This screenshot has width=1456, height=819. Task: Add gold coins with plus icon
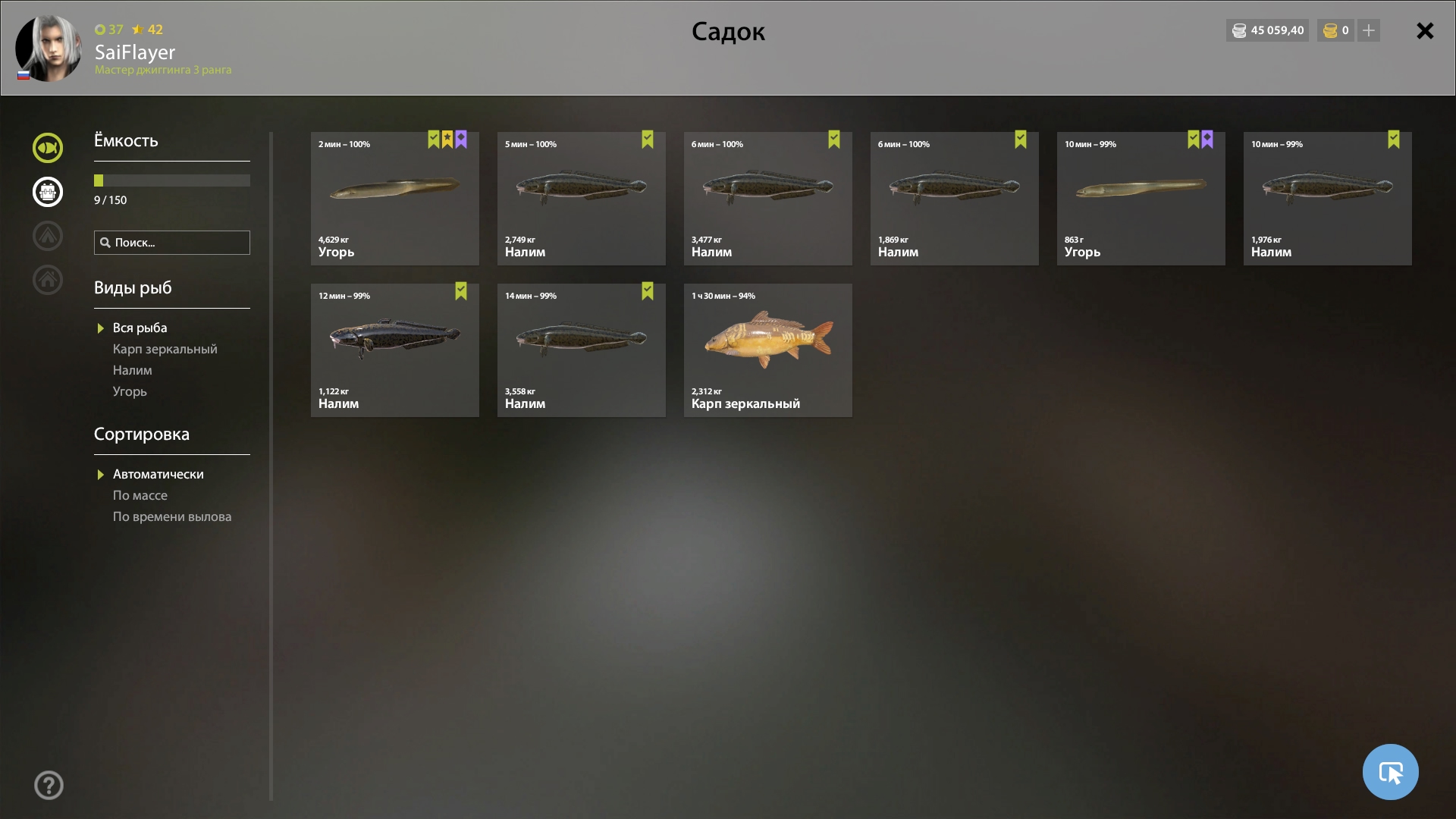pos(1369,30)
